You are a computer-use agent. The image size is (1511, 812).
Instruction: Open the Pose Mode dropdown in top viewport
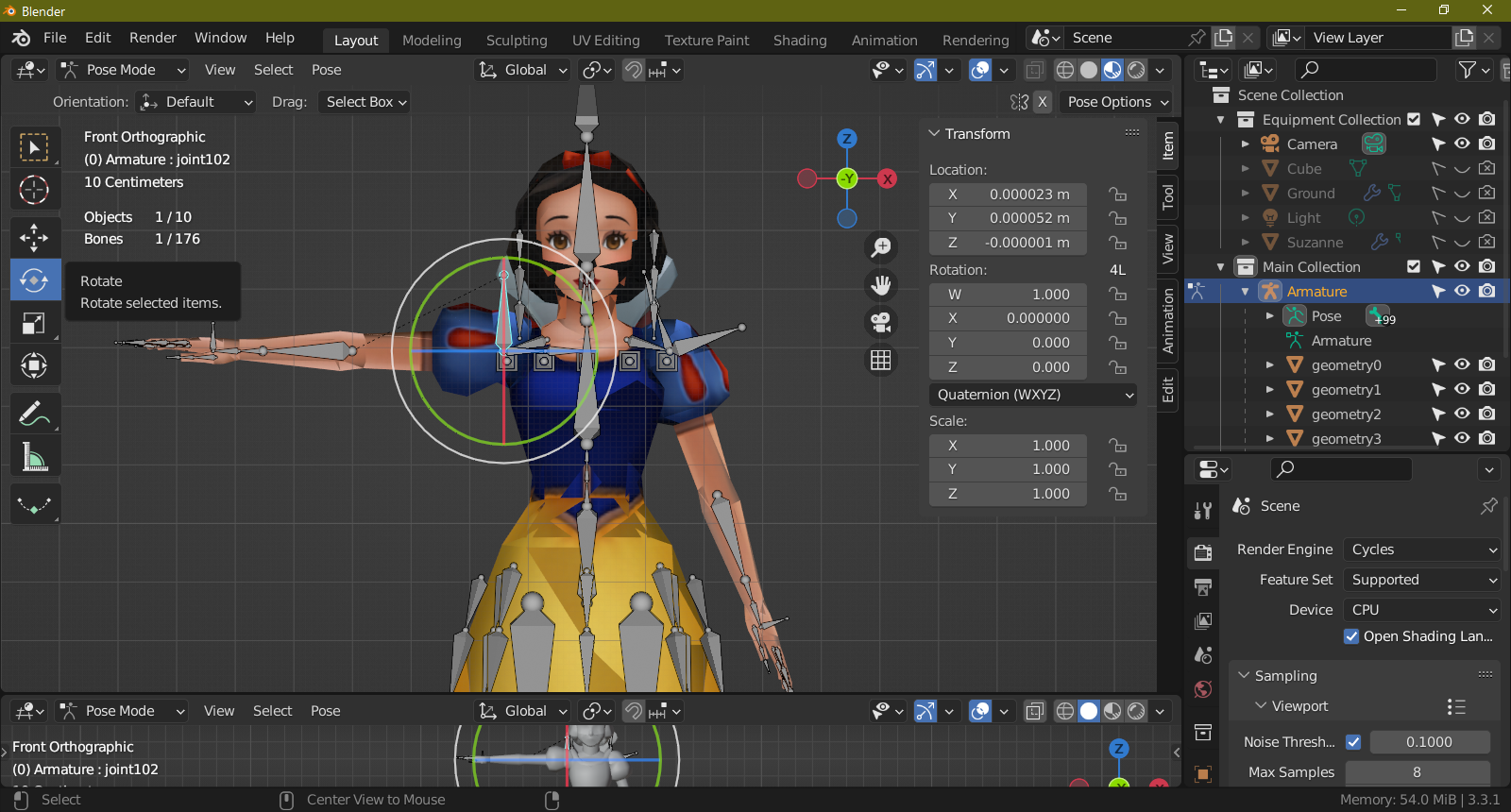pyautogui.click(x=123, y=70)
